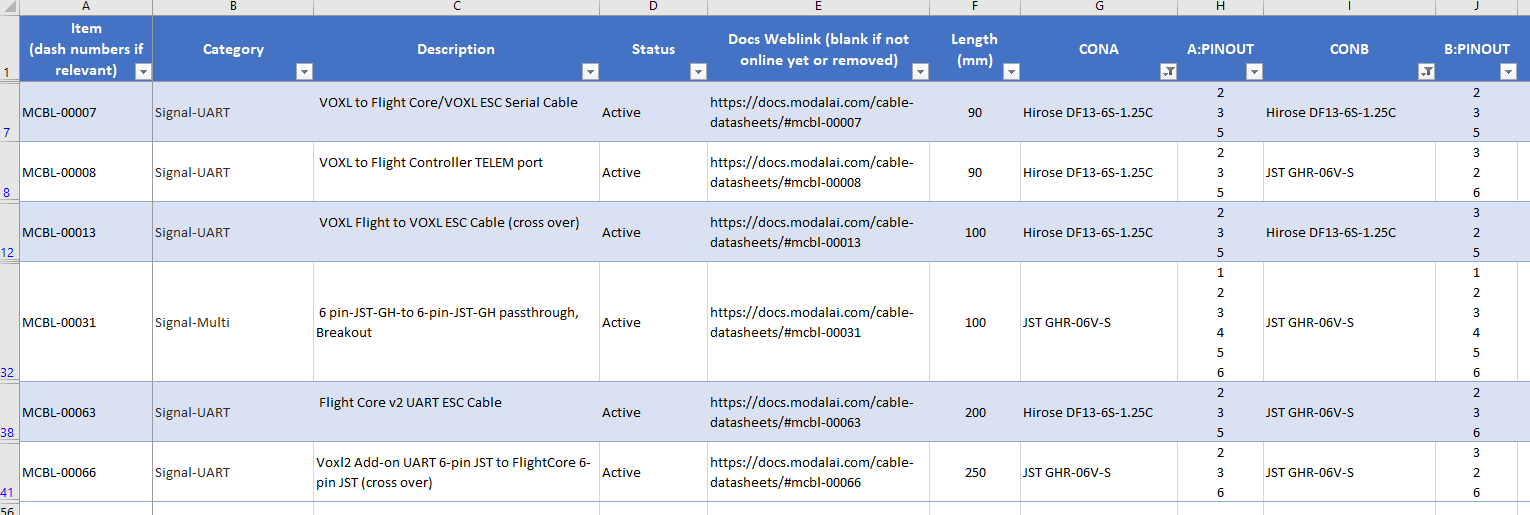
Task: Open the Docs Weblink column filter dropdown
Action: tap(920, 71)
